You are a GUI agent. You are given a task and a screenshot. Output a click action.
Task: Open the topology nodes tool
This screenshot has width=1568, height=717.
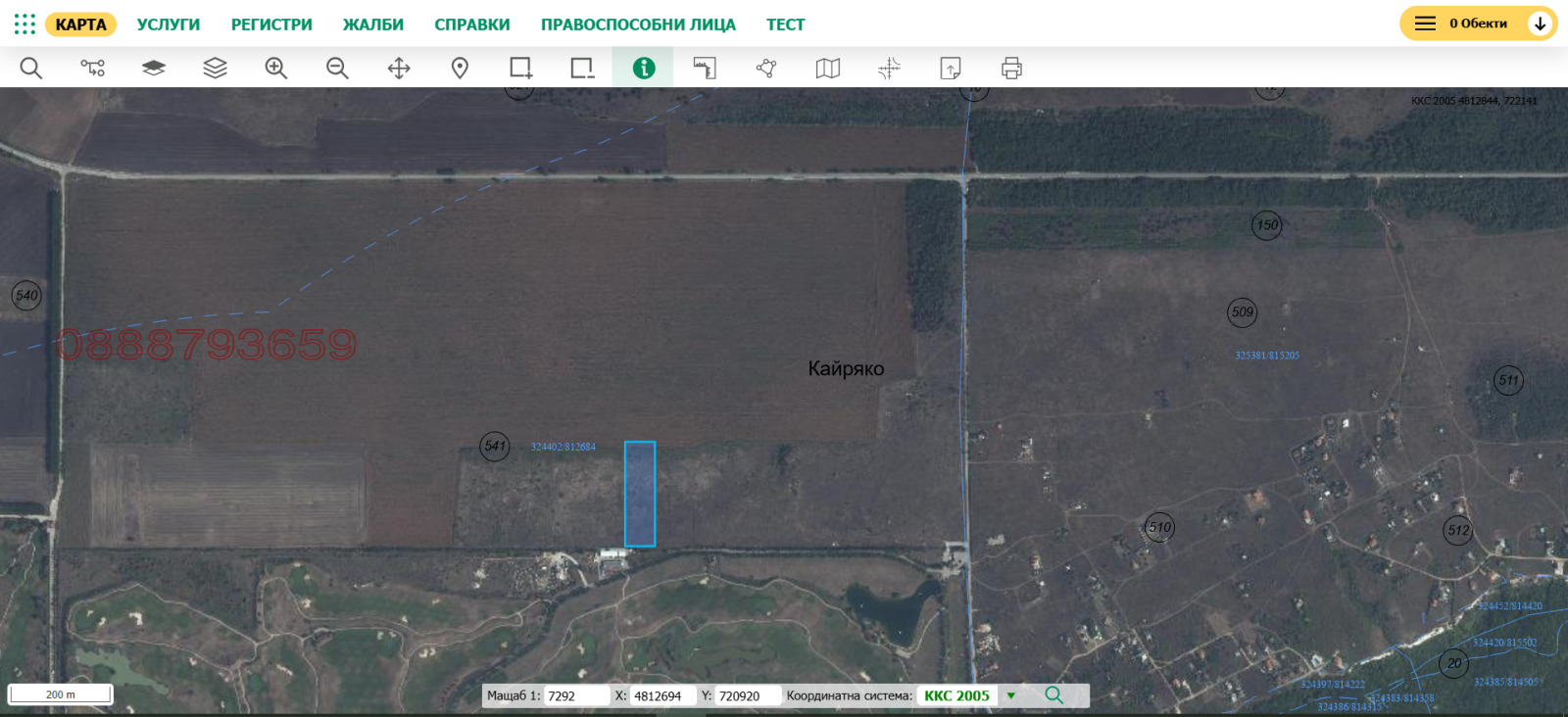[93, 68]
